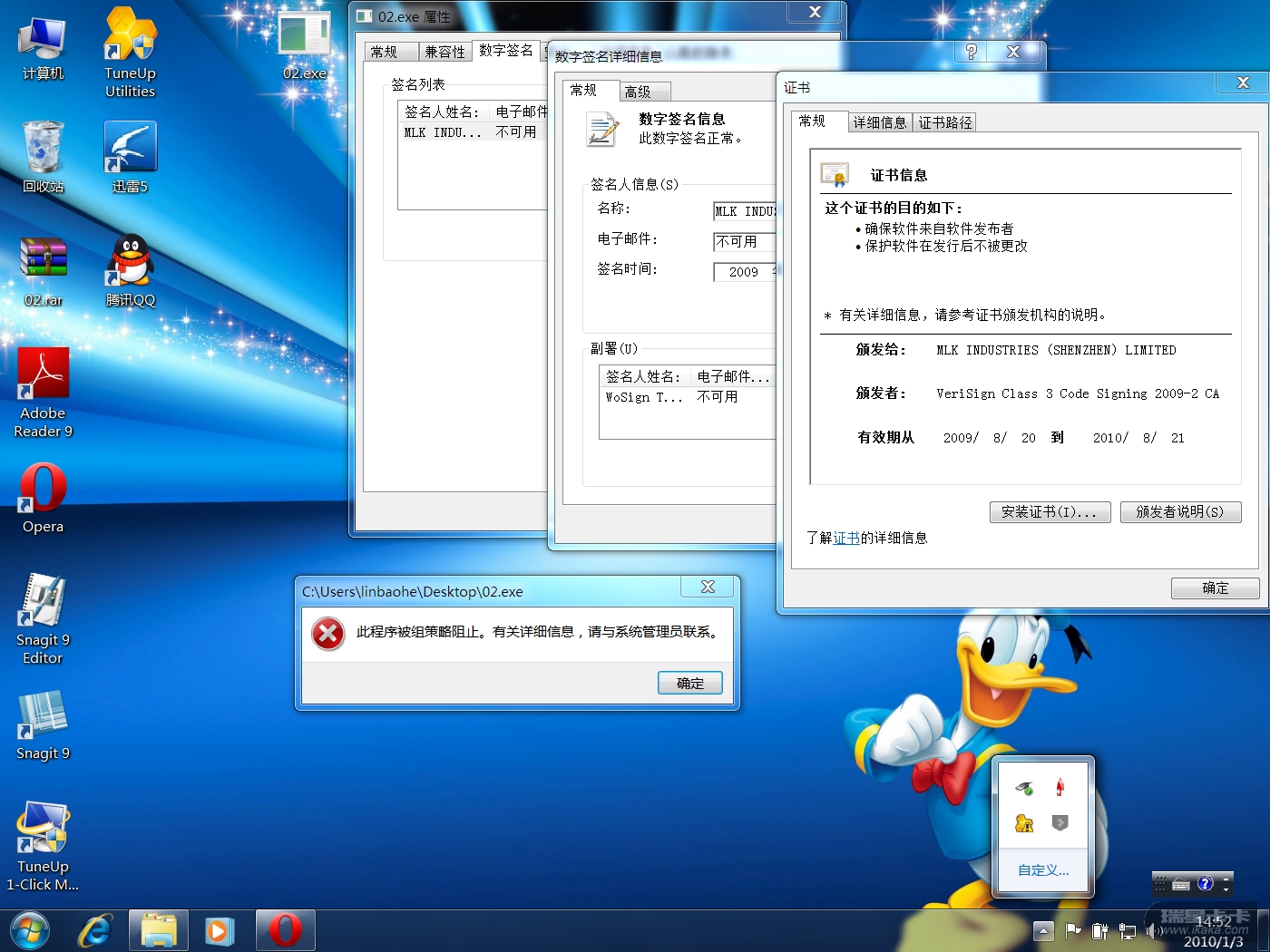1270x952 pixels.
Task: Select the 腾讯QQ penguin shortcut
Action: (x=130, y=272)
